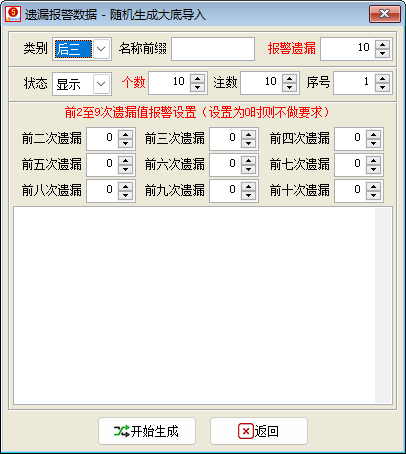Click the 返回 button
Viewport: 406px width, 454px height.
(x=259, y=431)
